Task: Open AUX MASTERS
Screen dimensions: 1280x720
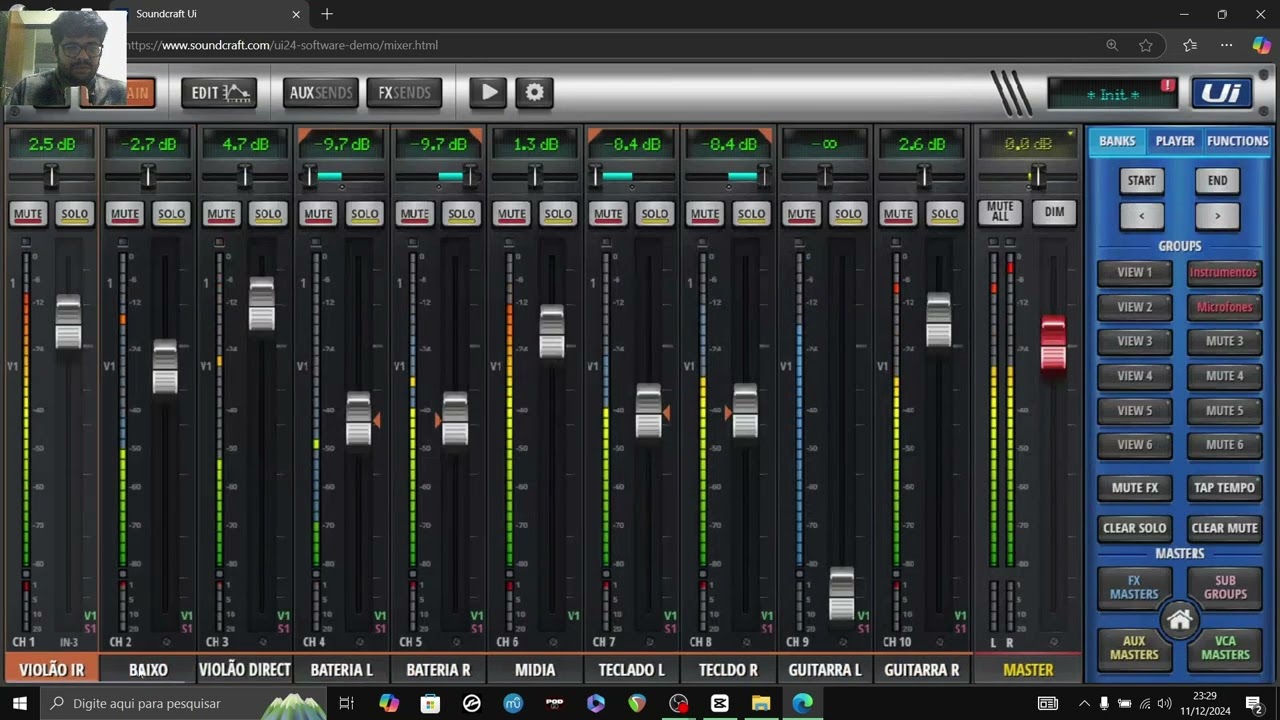Action: (x=1134, y=648)
